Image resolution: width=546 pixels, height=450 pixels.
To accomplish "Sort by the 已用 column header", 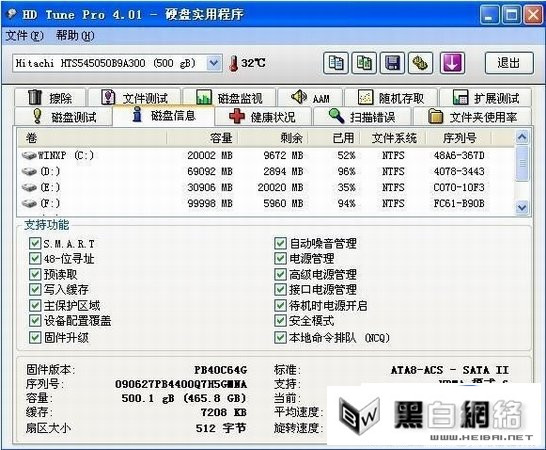I will pyautogui.click(x=334, y=138).
